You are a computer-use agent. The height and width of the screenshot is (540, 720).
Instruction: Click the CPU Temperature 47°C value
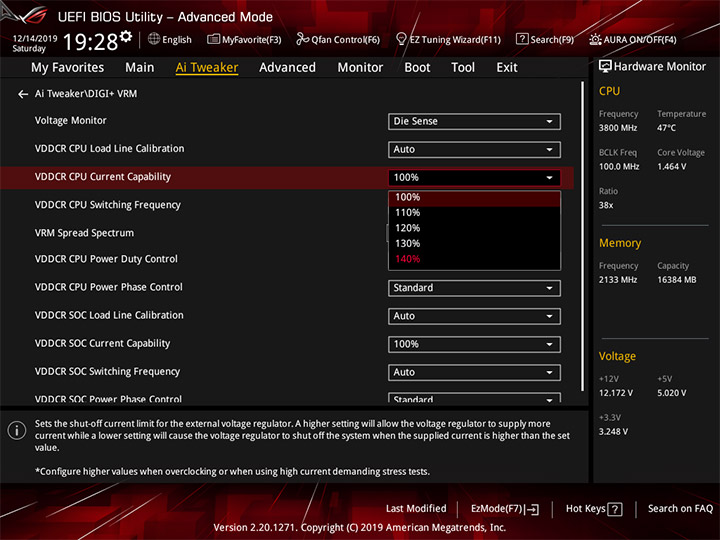pyautogui.click(x=666, y=128)
